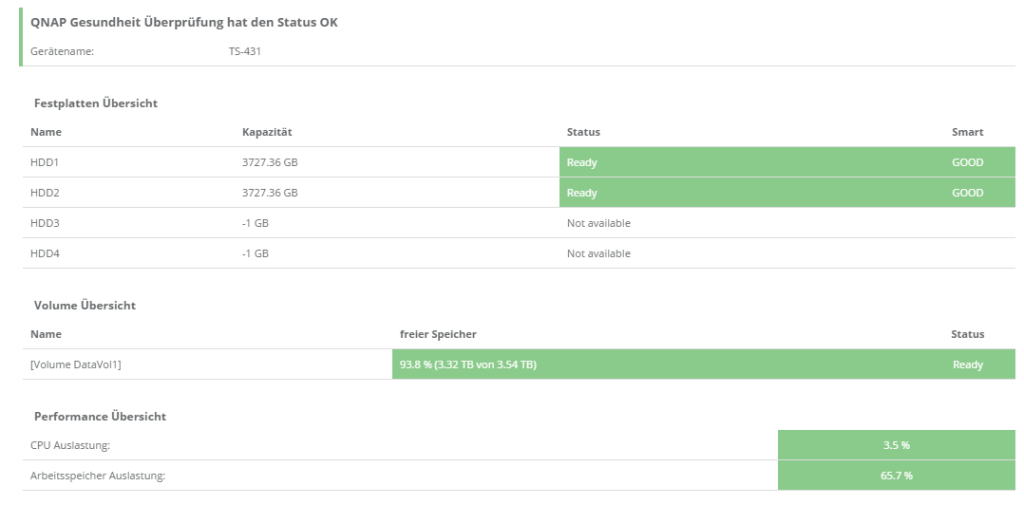Click the 3727.36 GB capacity of HDD2
The image size is (1024, 523).
[269, 193]
